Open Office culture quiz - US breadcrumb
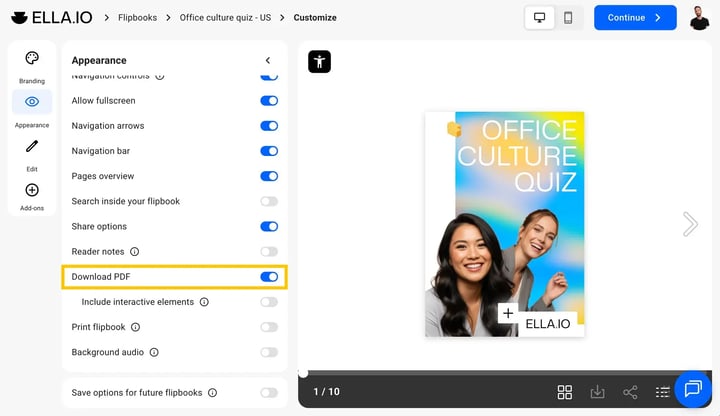Image resolution: width=720 pixels, height=416 pixels. tap(225, 17)
